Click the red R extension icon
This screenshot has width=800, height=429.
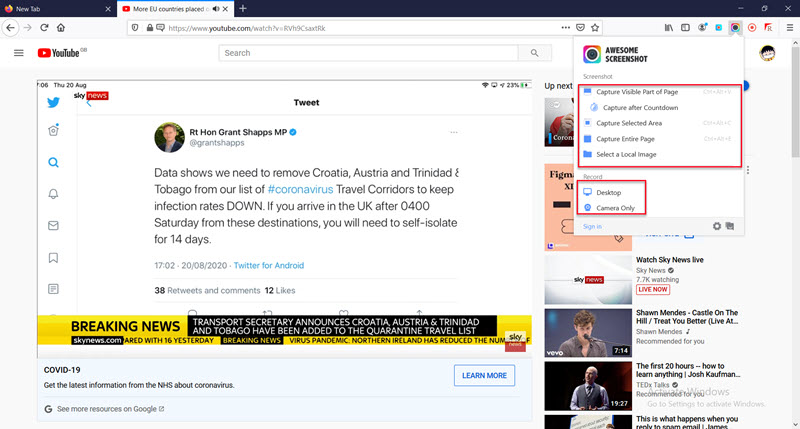(x=768, y=28)
